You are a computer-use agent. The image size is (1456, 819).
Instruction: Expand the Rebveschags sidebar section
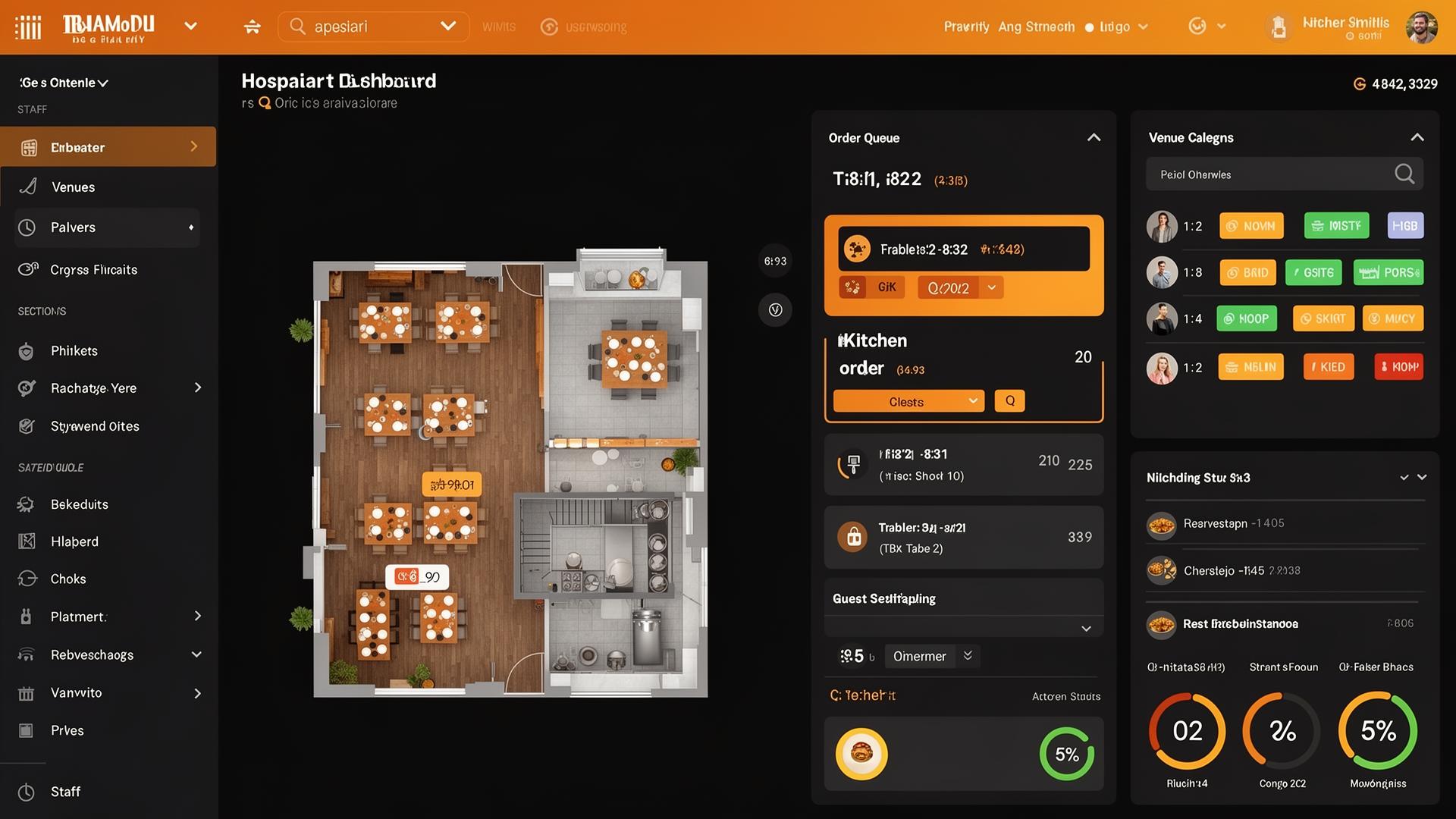(x=196, y=654)
